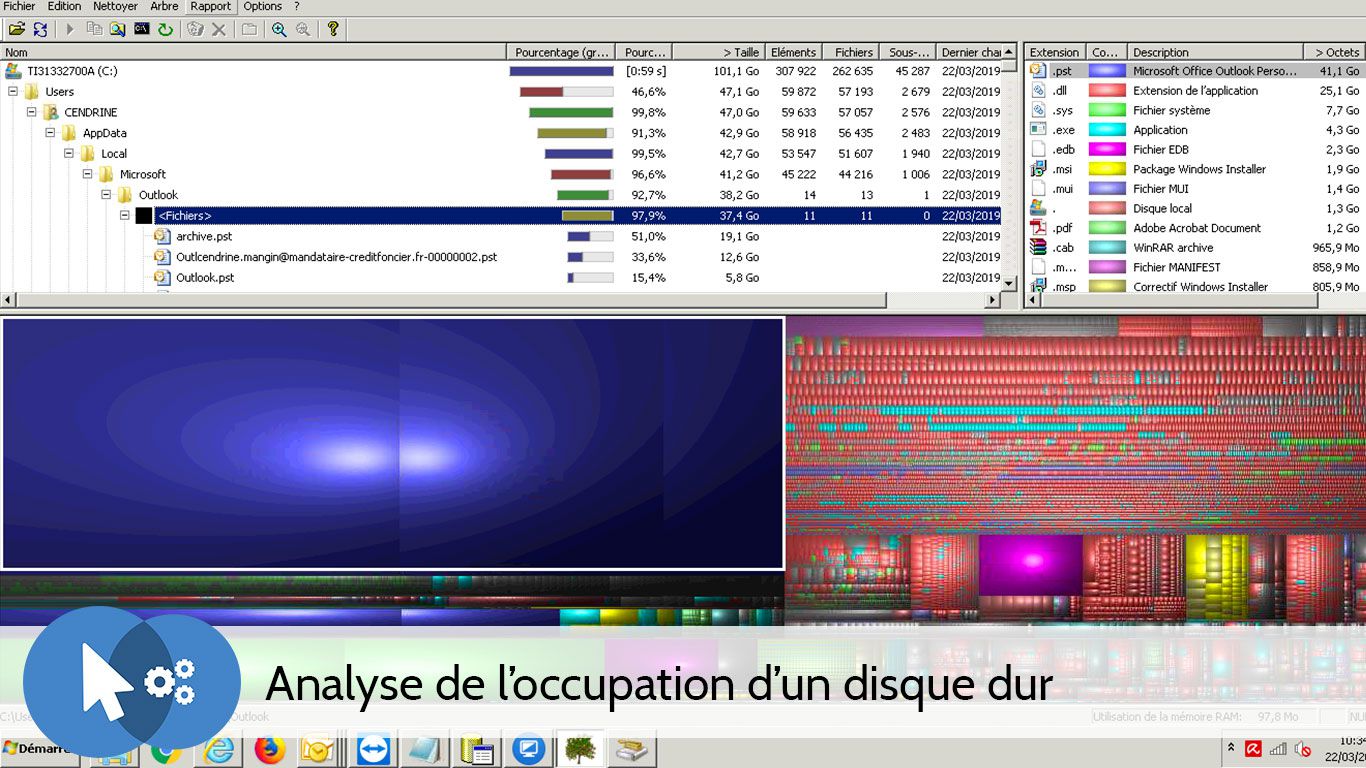Collapse the Outlook folder node
The image size is (1366, 768).
click(x=106, y=195)
